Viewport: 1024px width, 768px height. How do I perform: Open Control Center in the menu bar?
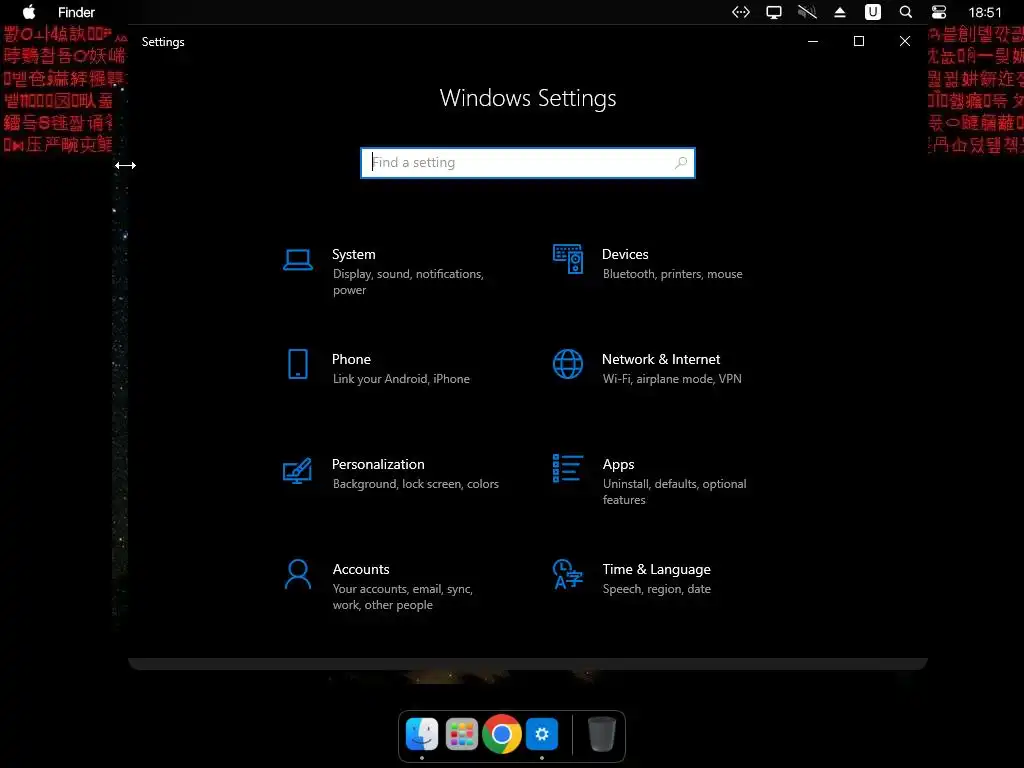click(x=939, y=12)
